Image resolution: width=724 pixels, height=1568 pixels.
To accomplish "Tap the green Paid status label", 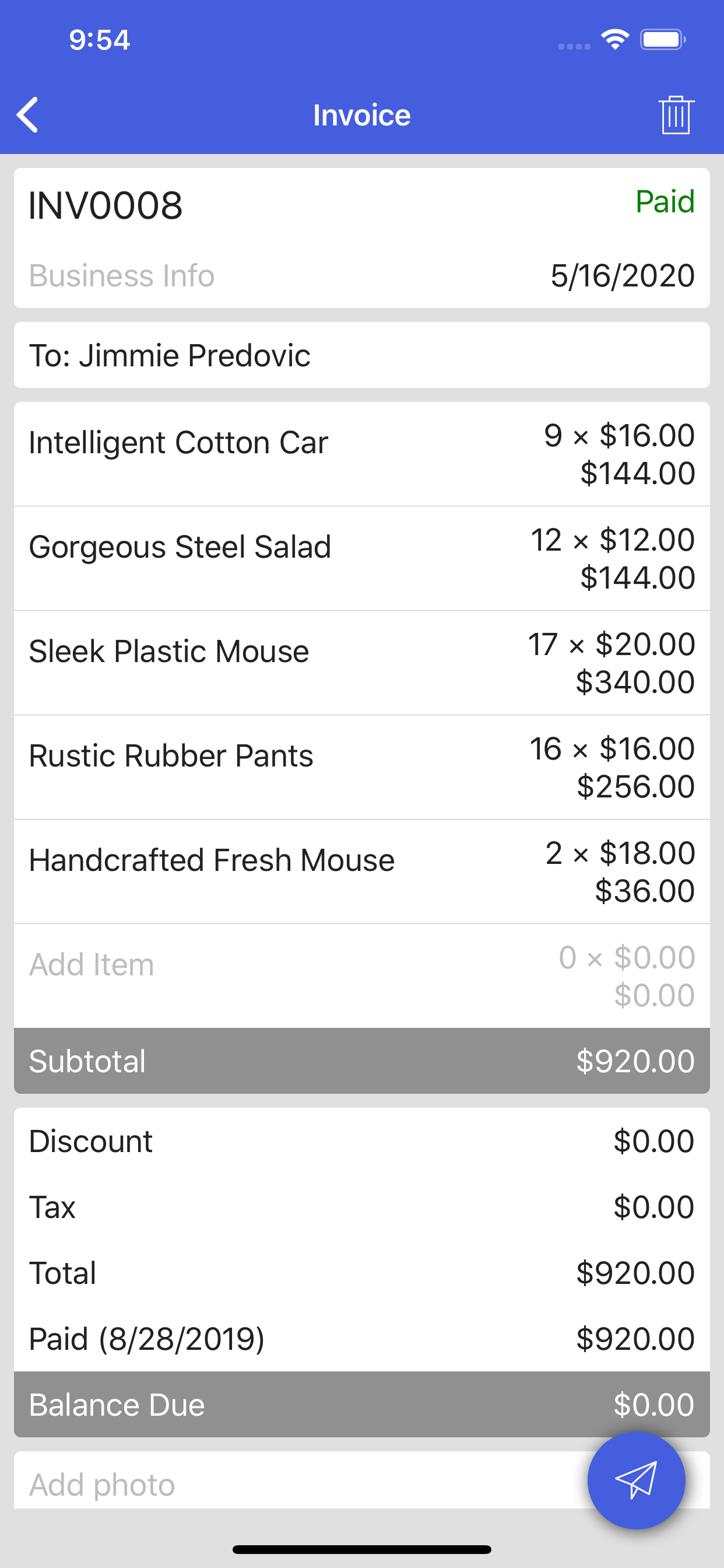I will (665, 201).
